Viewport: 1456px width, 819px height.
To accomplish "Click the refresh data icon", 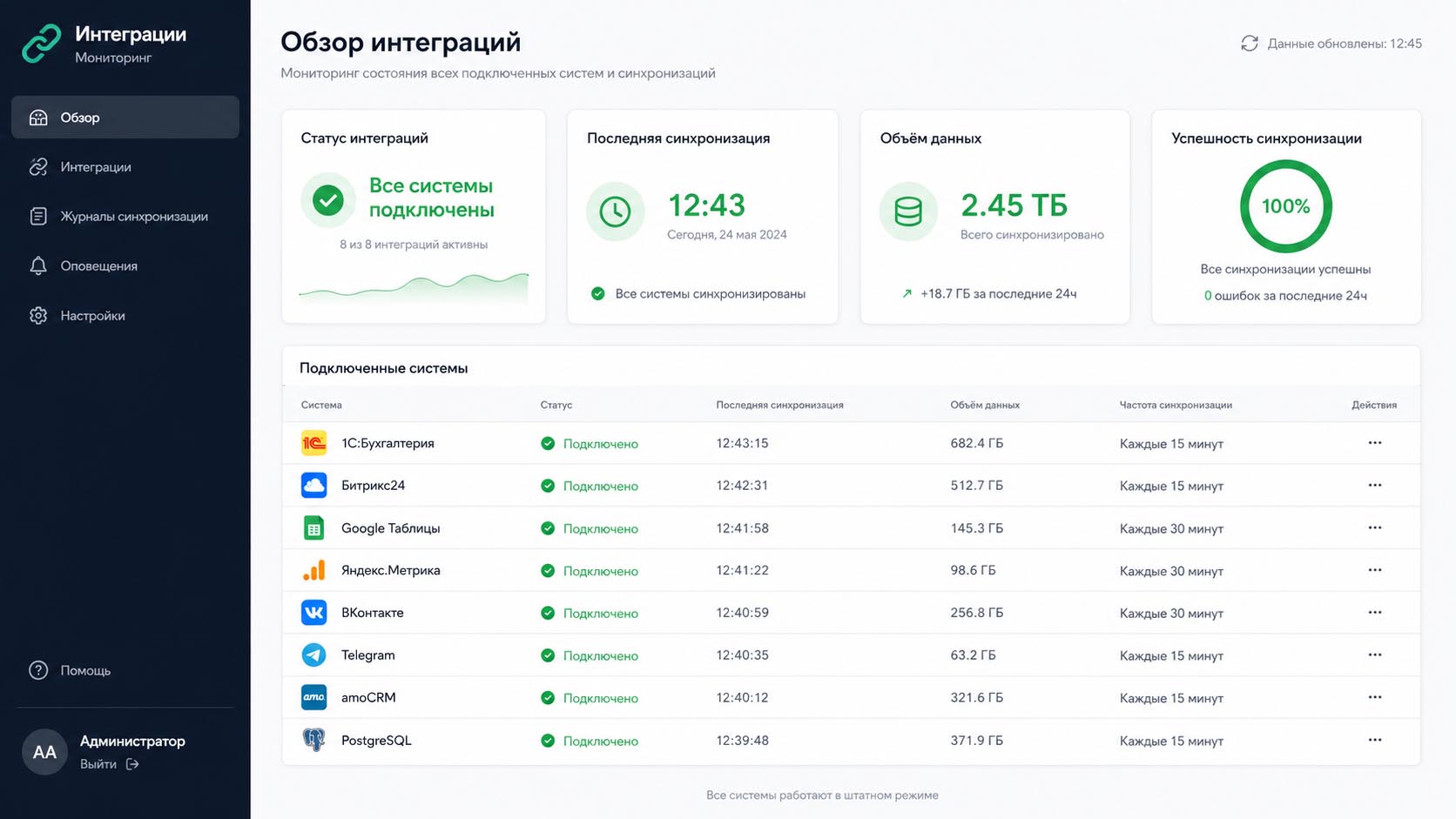I will tap(1250, 44).
